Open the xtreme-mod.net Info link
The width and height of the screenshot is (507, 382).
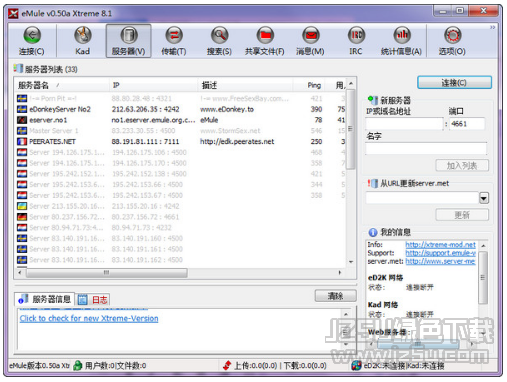pos(440,245)
